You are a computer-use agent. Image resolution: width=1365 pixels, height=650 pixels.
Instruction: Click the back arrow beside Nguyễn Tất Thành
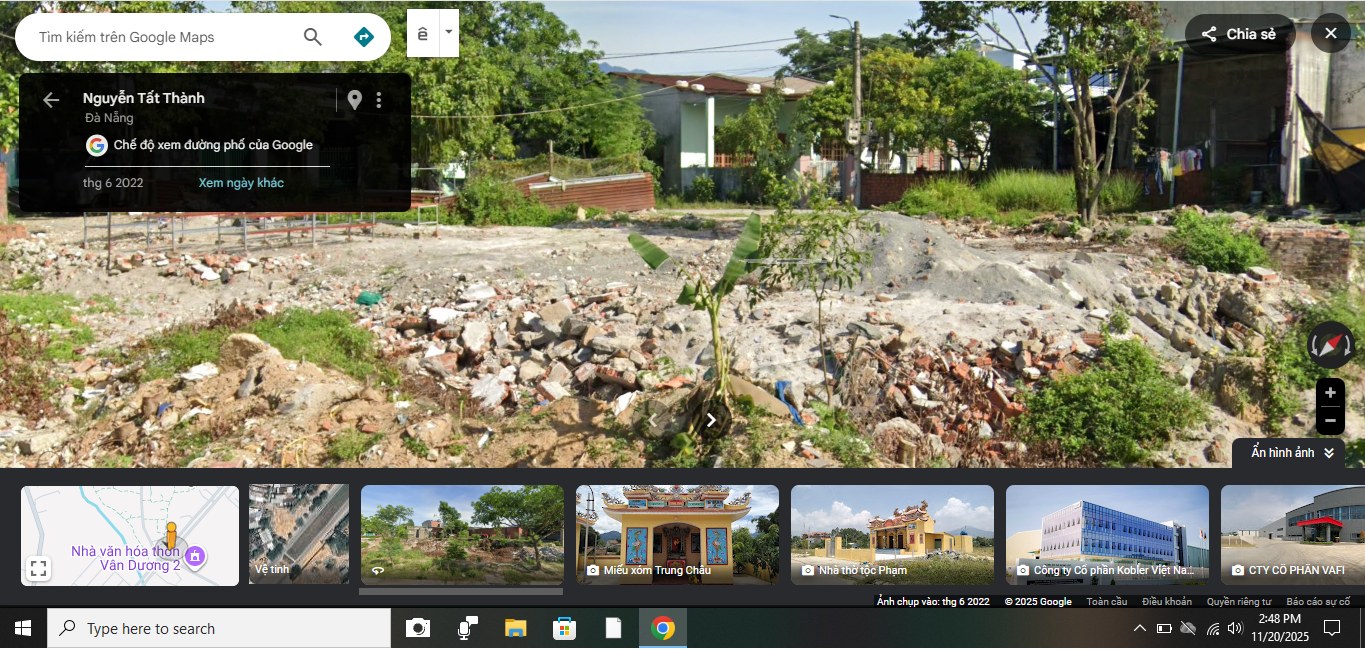51,99
